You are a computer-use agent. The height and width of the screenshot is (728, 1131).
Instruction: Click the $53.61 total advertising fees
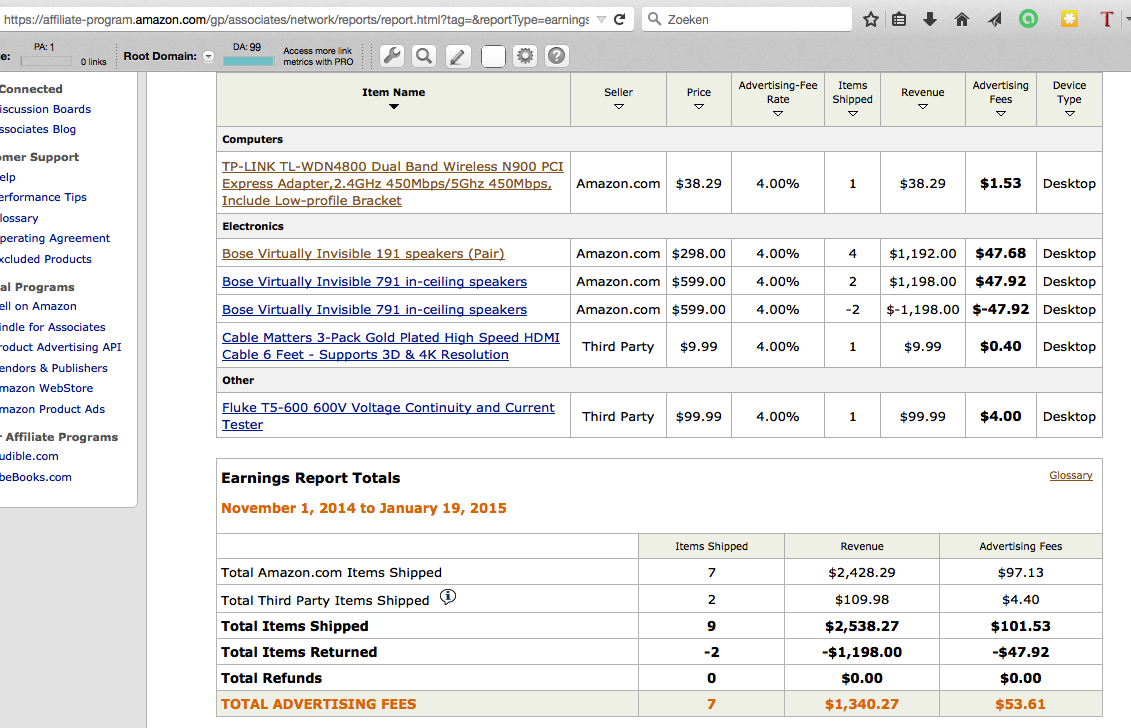(x=1020, y=704)
